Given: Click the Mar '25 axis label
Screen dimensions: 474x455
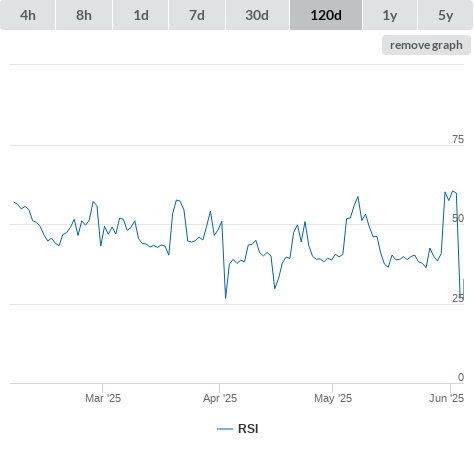Looking at the screenshot, I should 103,398.
